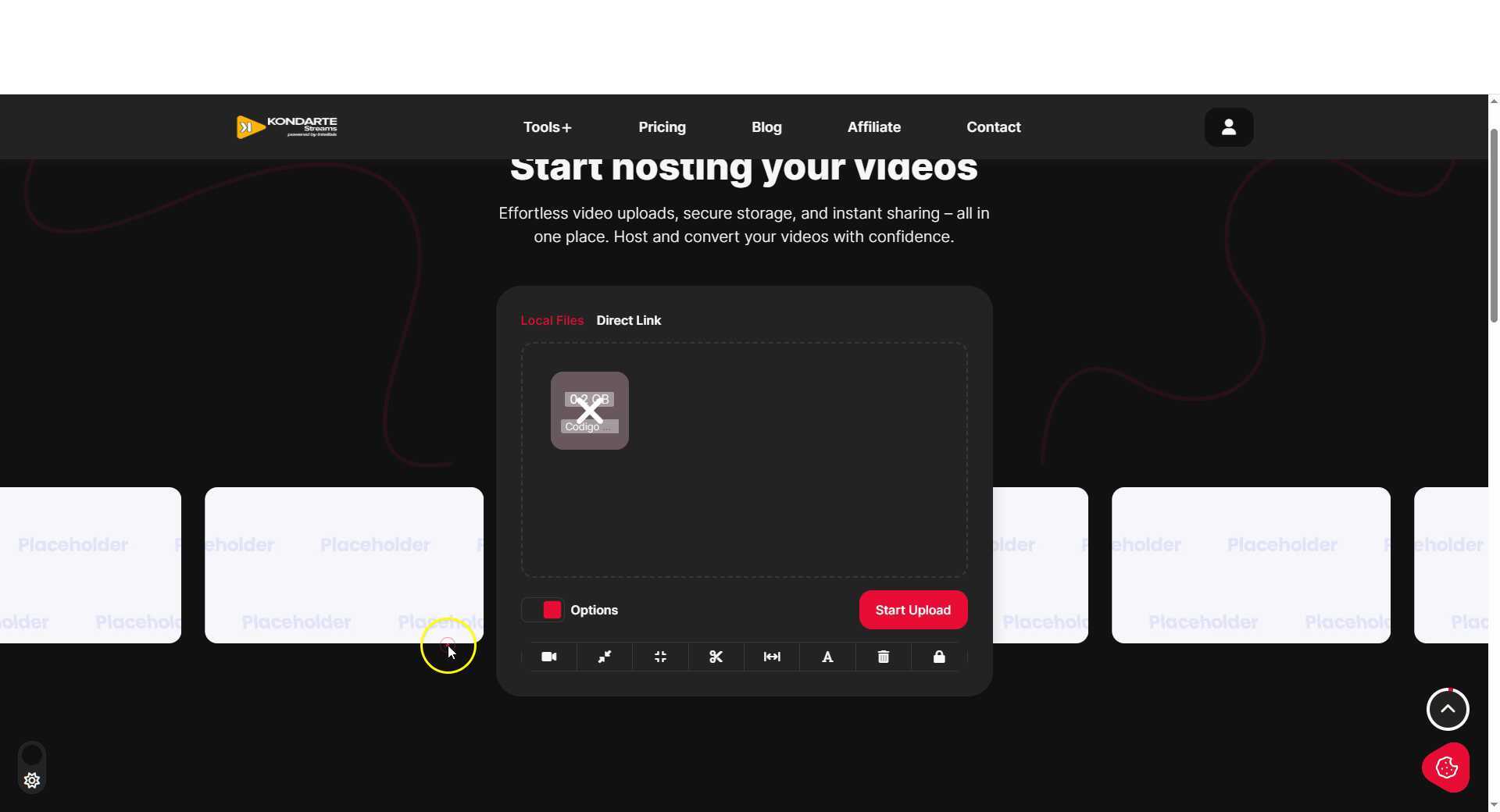The height and width of the screenshot is (812, 1500).
Task: Enable the Options toggle
Action: (542, 610)
